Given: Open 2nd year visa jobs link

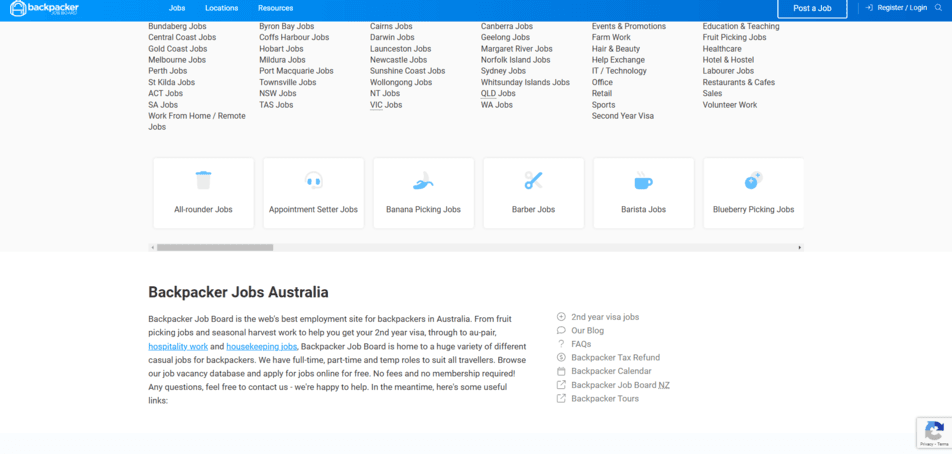Looking at the screenshot, I should pyautogui.click(x=605, y=317).
